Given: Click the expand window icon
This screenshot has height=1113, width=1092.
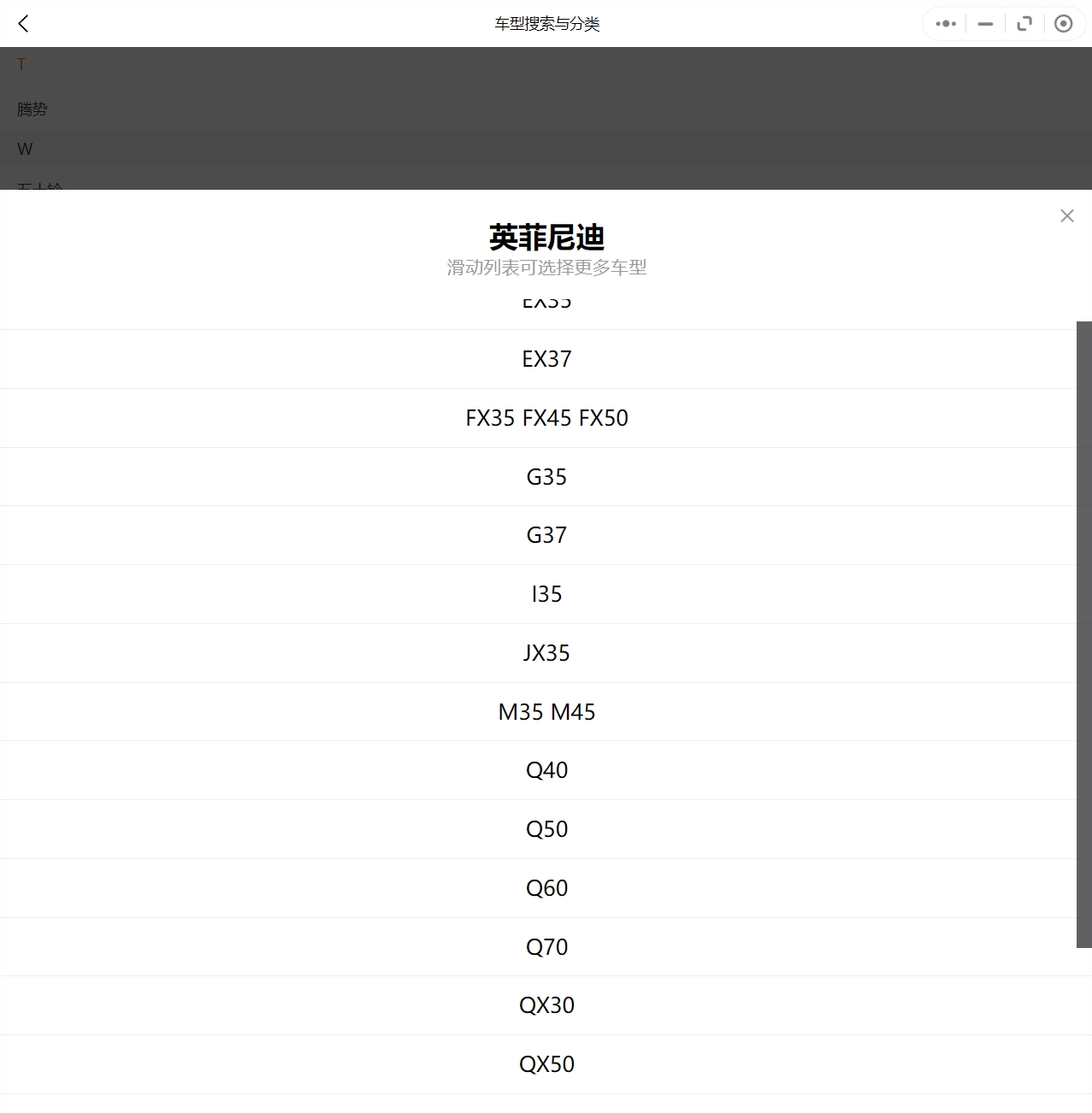Looking at the screenshot, I should 1024,24.
